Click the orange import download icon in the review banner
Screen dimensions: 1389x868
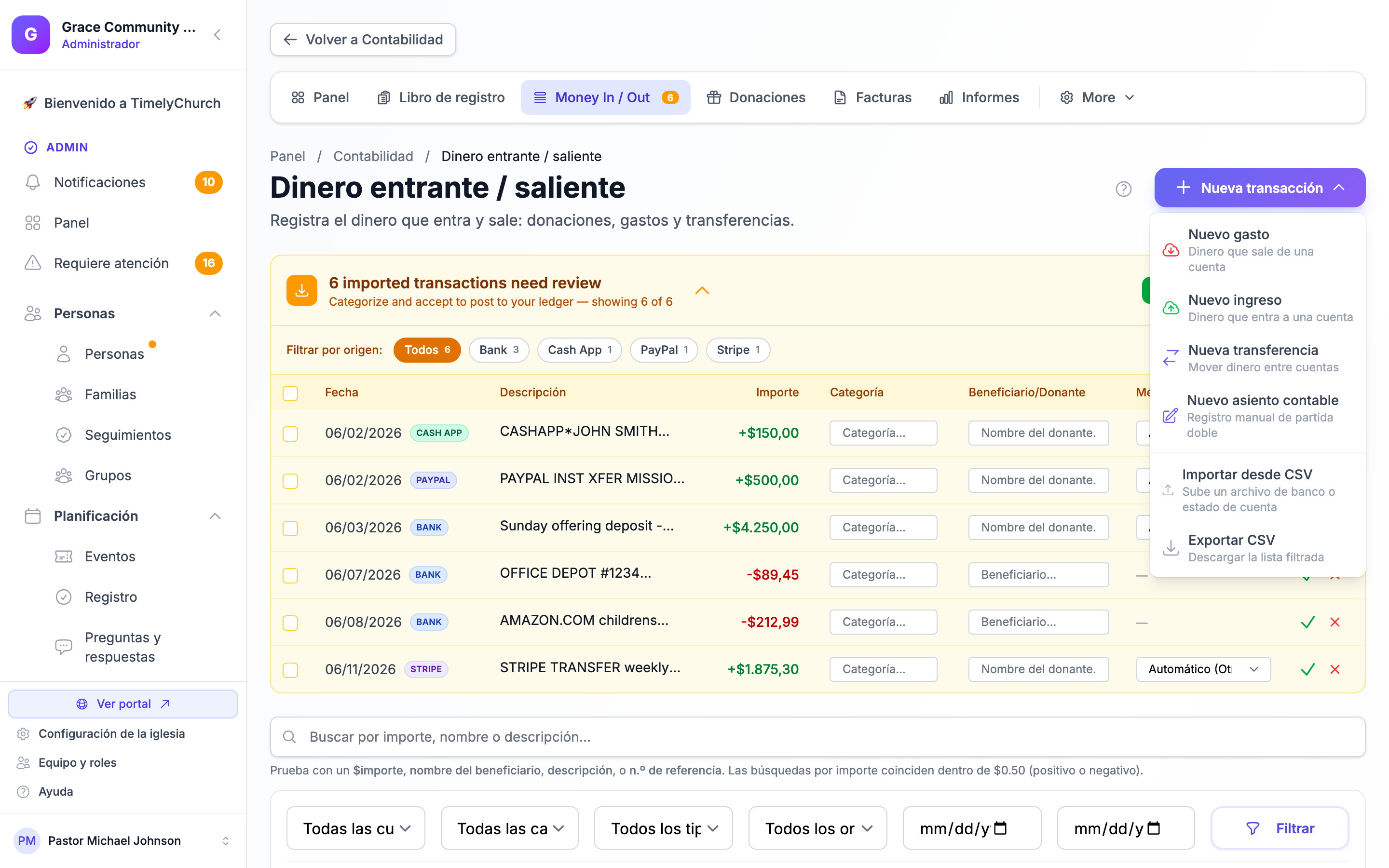(x=302, y=290)
